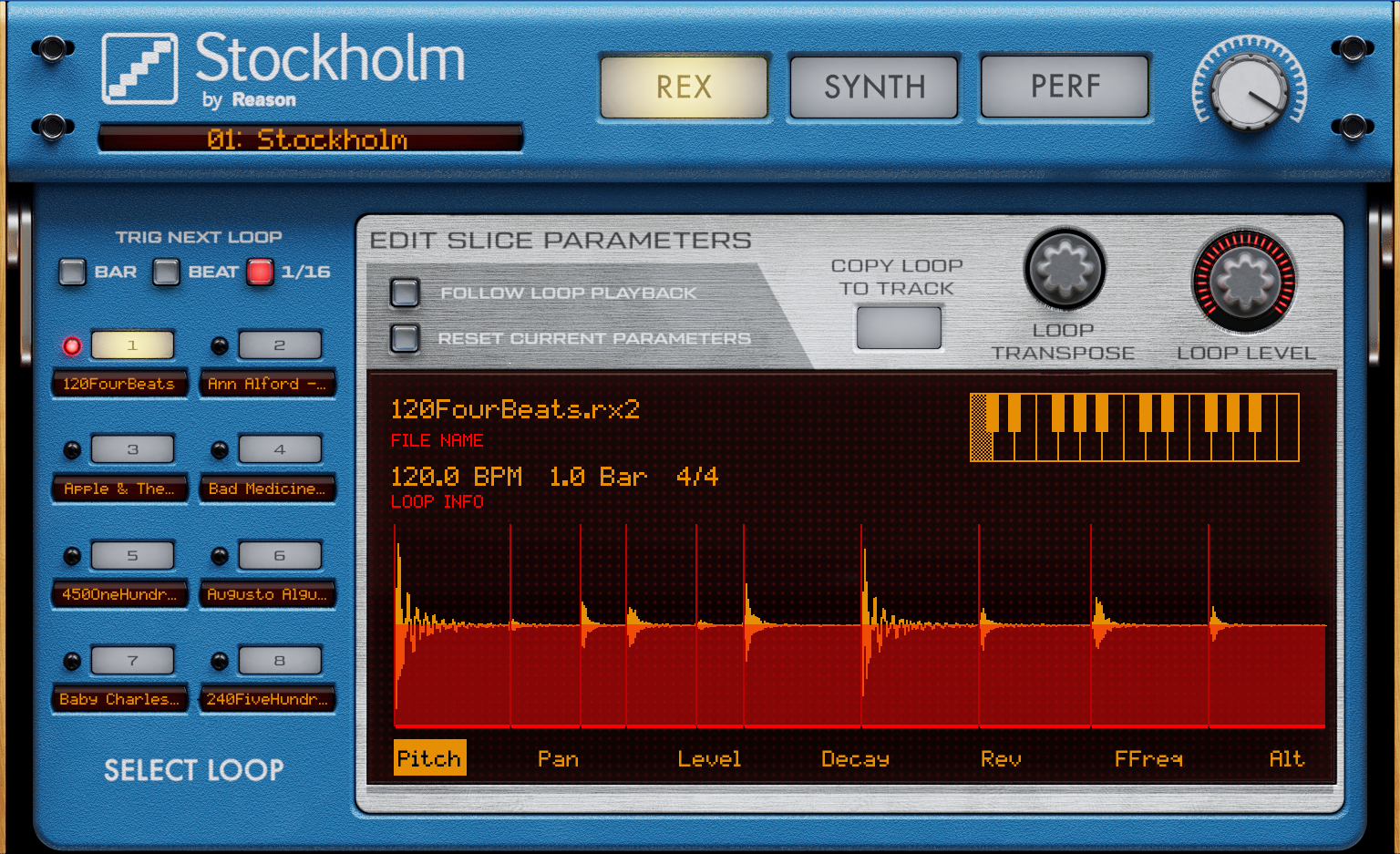Click the 120FourBeats.rx2 file name text
The image size is (1400, 854).
[515, 409]
